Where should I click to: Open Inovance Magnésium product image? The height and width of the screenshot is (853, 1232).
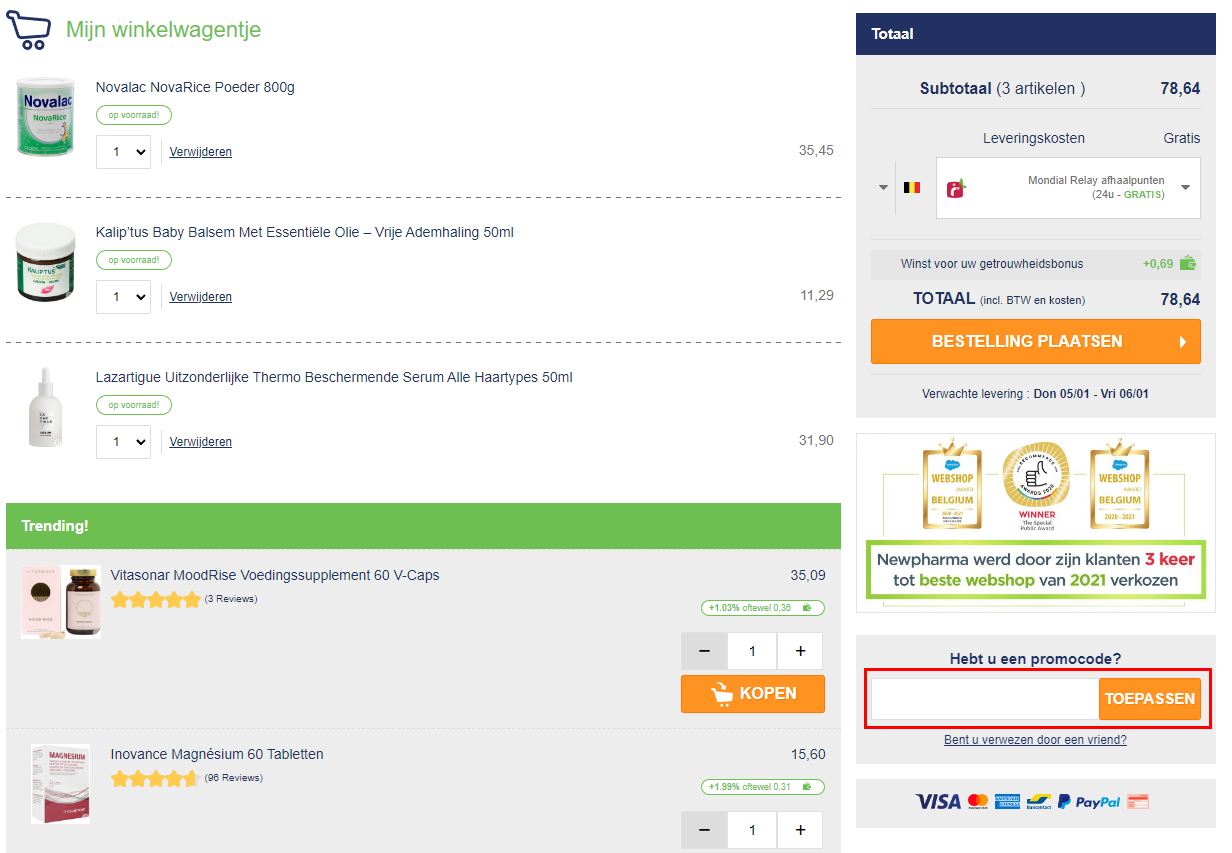click(x=60, y=783)
